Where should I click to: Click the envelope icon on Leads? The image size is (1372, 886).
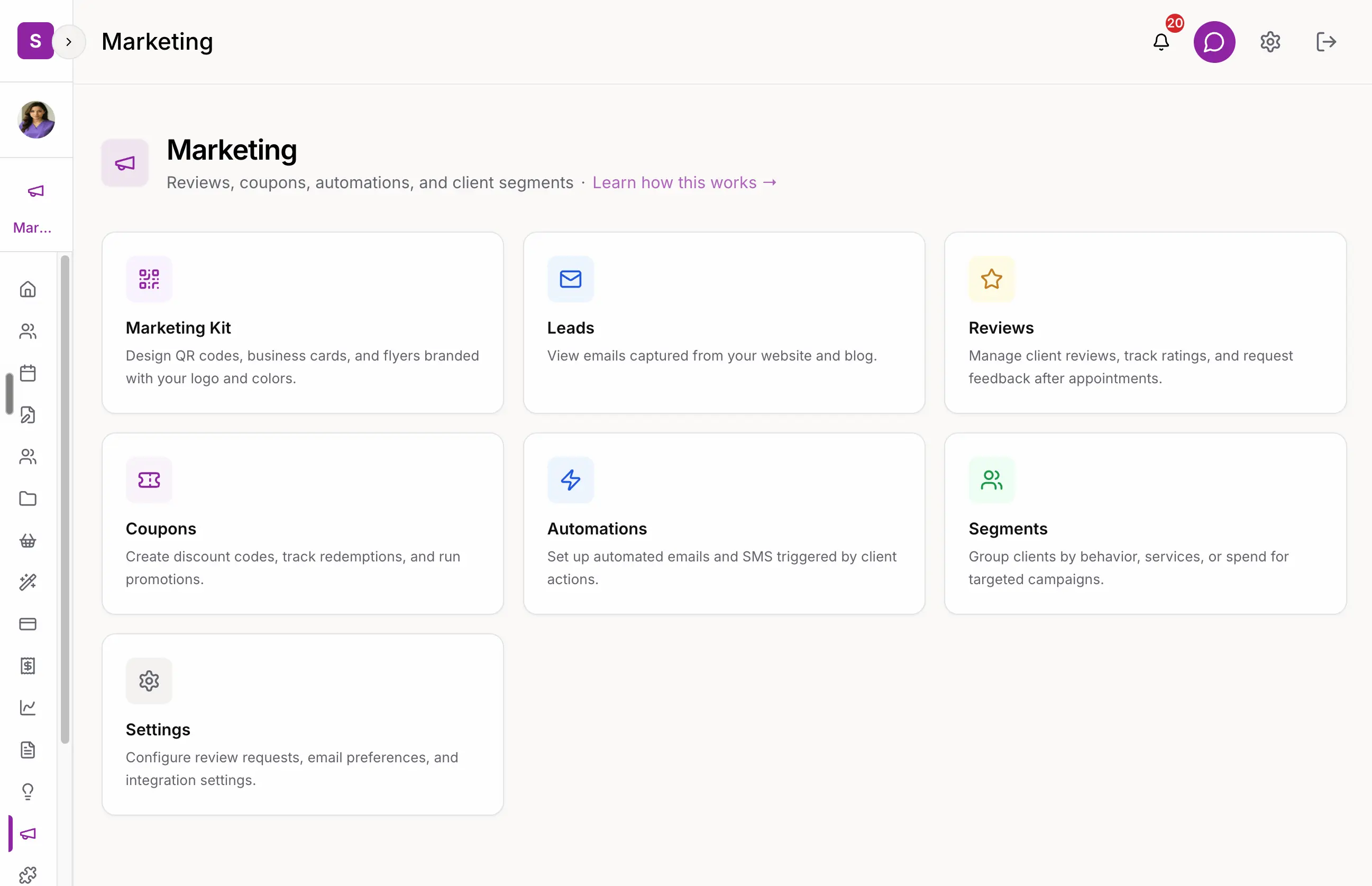(570, 279)
